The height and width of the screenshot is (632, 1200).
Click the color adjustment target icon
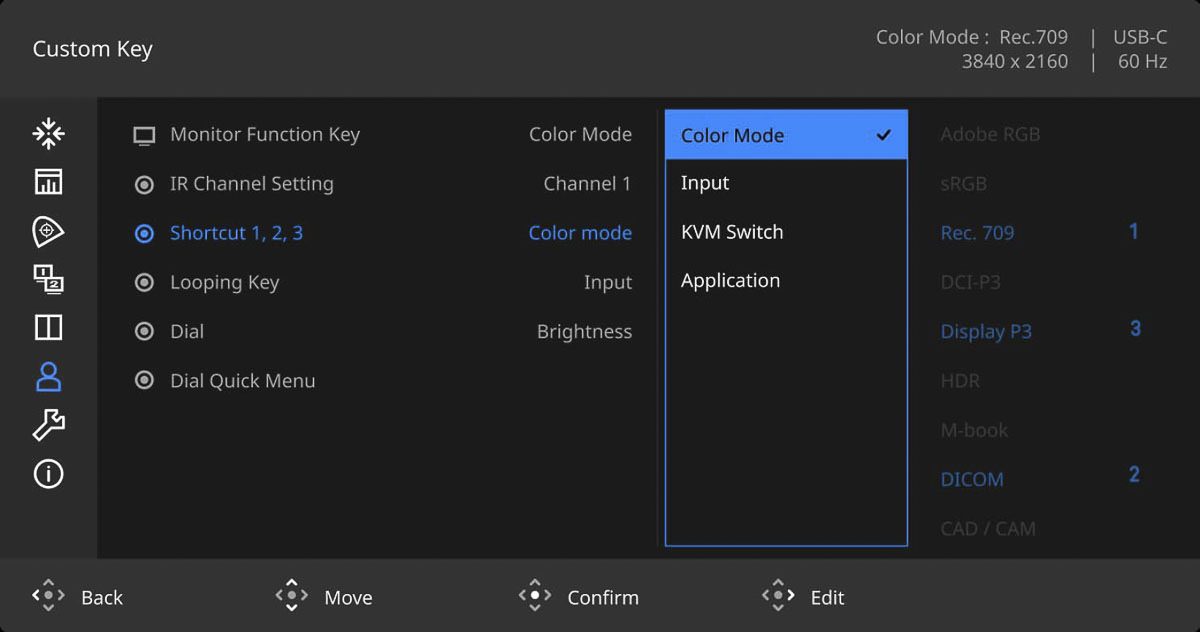pos(48,231)
